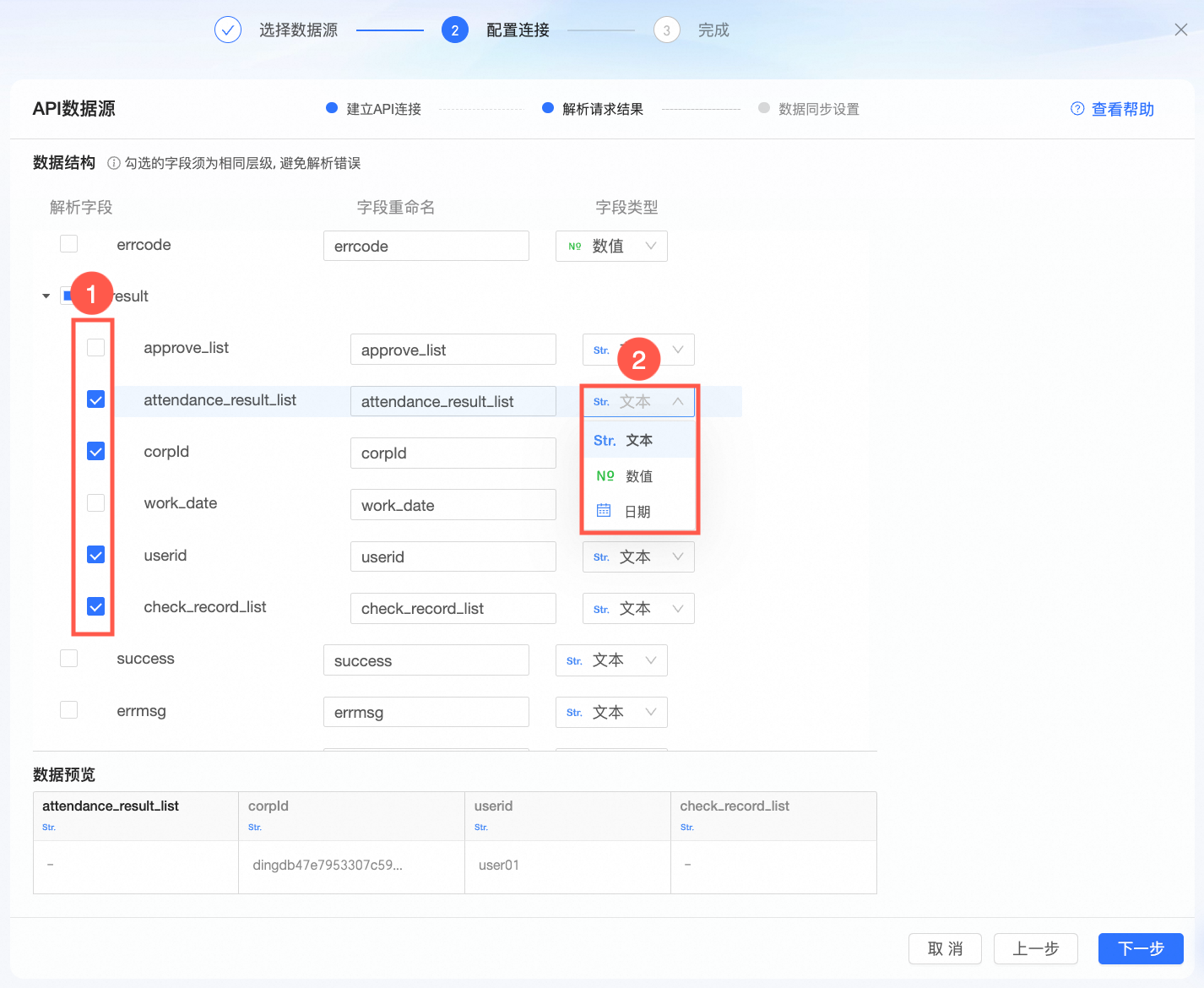This screenshot has width=1204, height=988.
Task: Edit the work_date rename input field
Action: click(x=453, y=505)
